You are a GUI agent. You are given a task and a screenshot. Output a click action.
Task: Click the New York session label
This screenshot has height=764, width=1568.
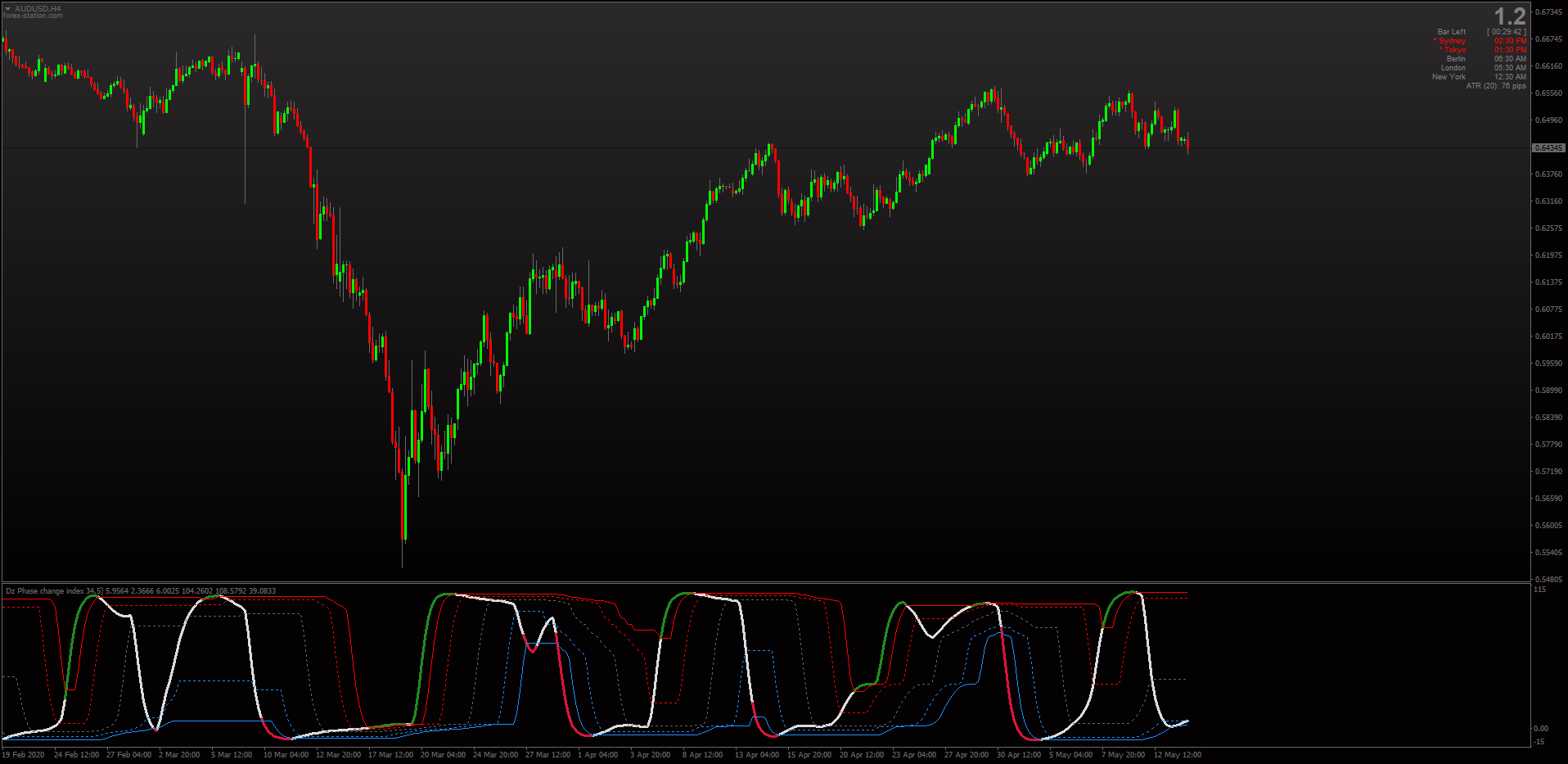point(1449,77)
